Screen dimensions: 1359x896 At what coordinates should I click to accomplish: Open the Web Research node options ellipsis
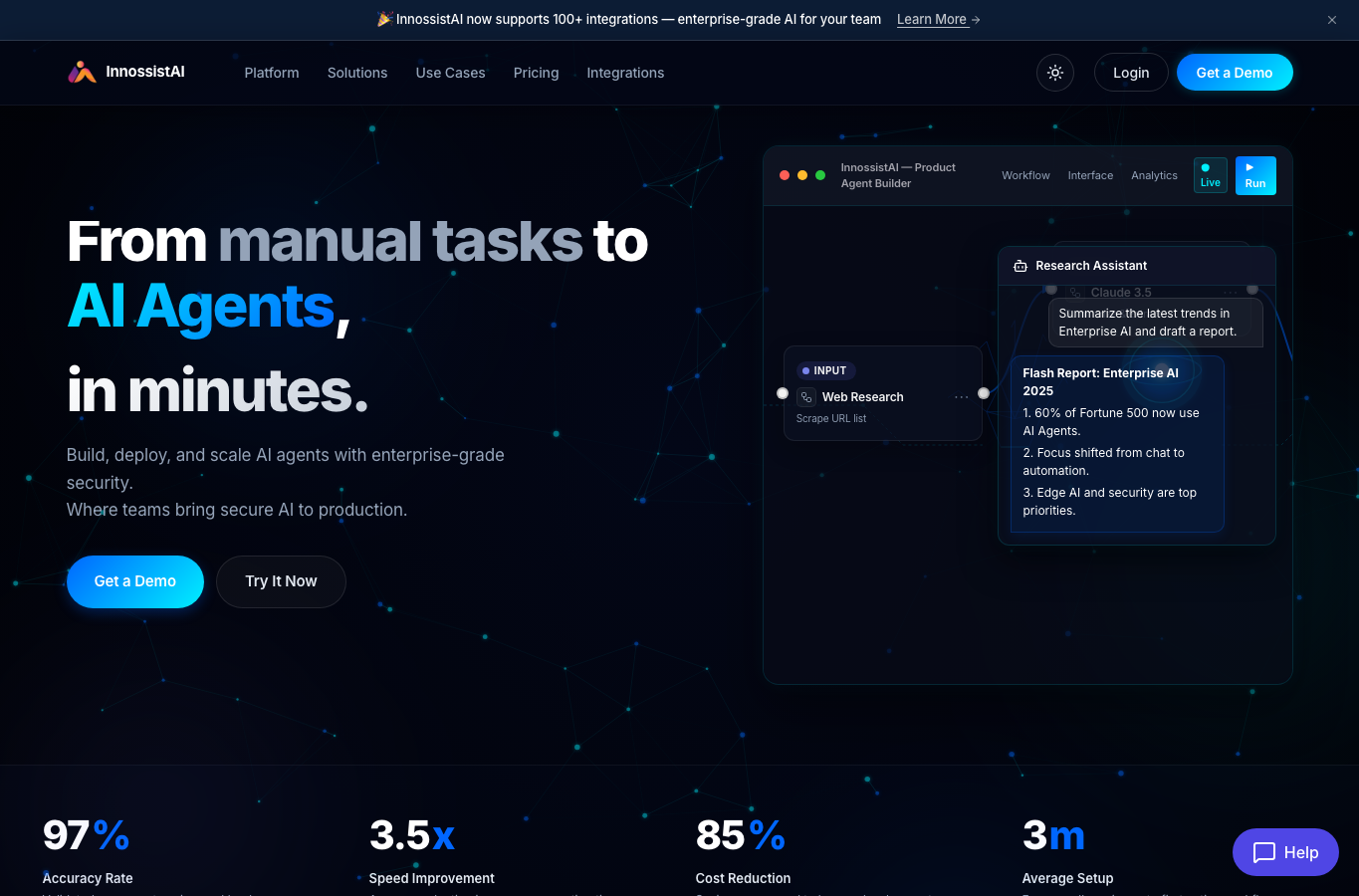pos(962,397)
